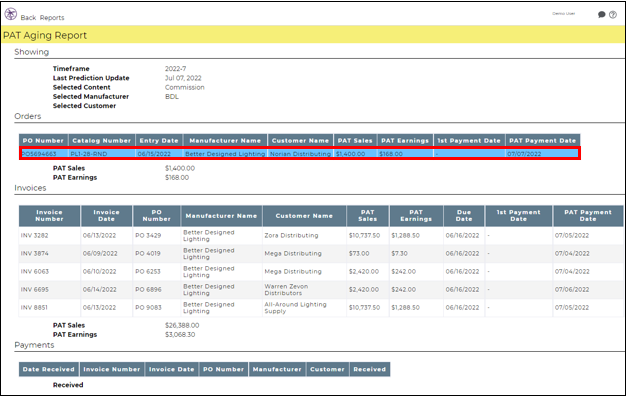Click PO 9083 cell
This screenshot has width=629, height=398.
pyautogui.click(x=148, y=308)
